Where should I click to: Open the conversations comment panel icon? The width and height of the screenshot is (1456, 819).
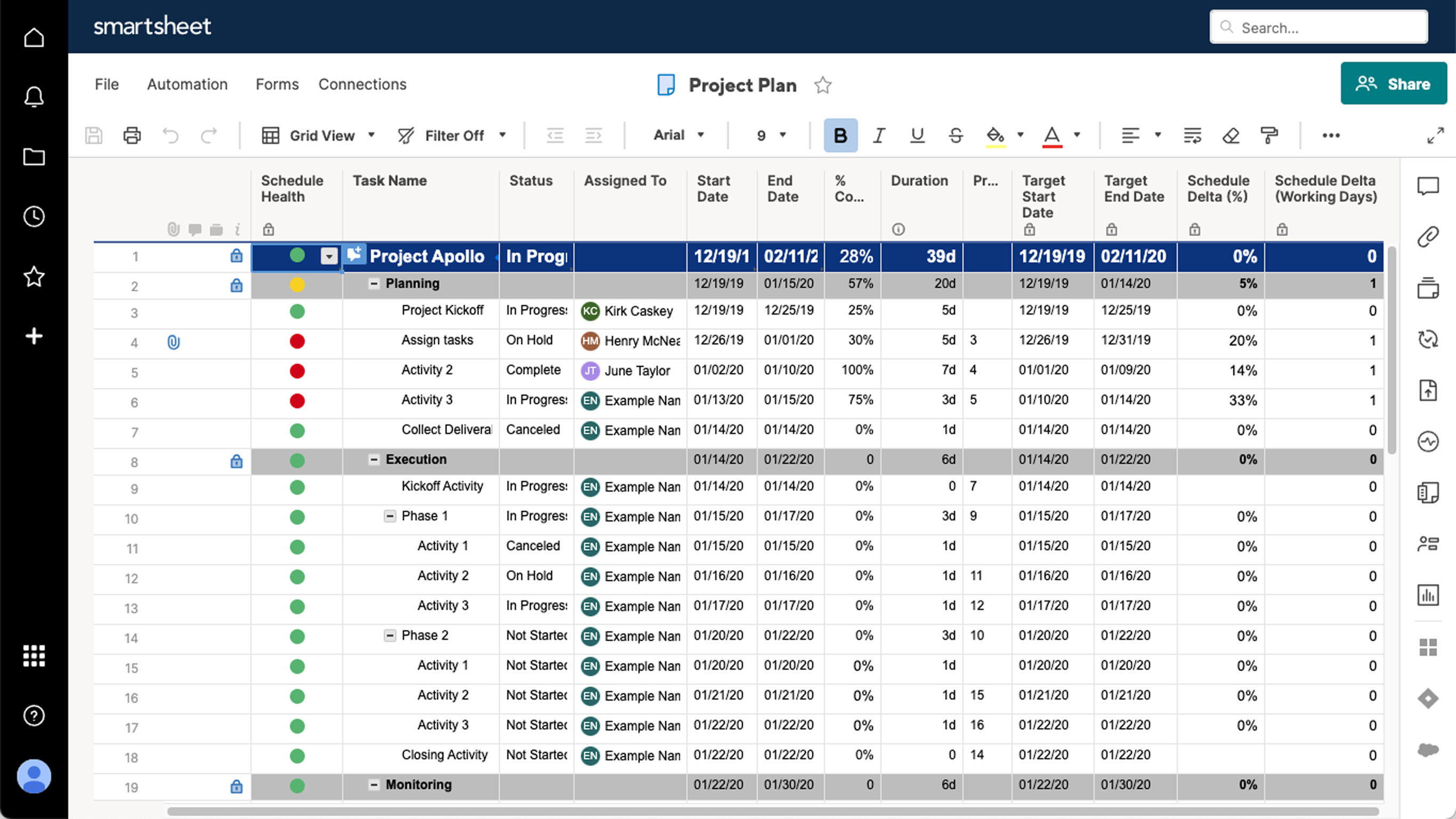pyautogui.click(x=1428, y=186)
